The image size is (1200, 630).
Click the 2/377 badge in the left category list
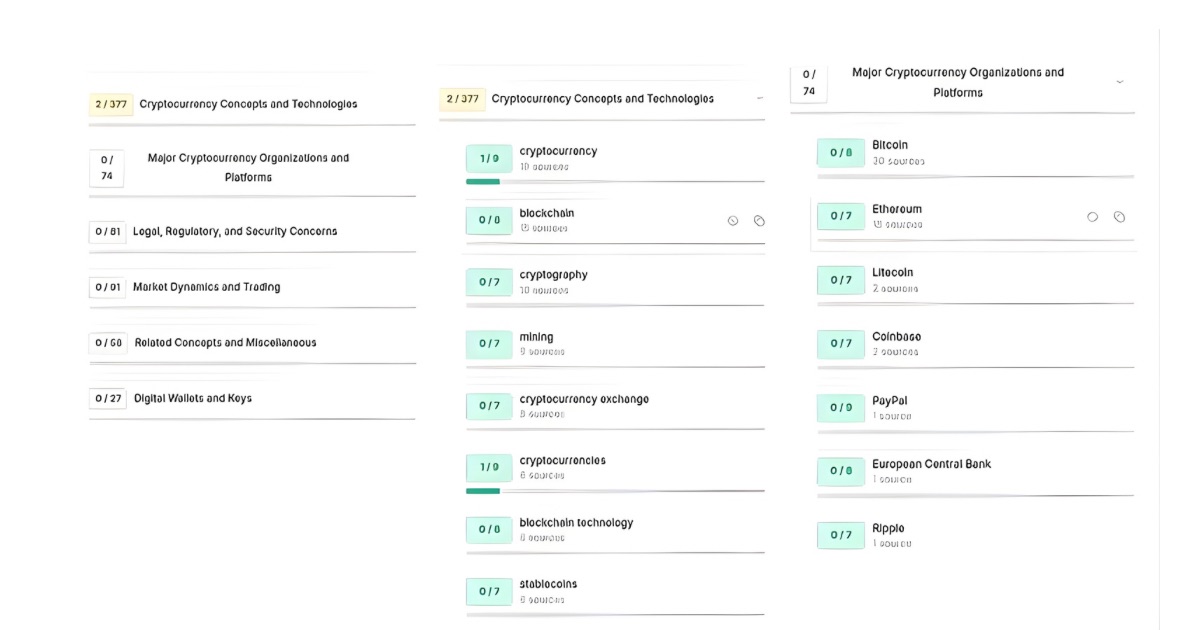click(x=111, y=104)
